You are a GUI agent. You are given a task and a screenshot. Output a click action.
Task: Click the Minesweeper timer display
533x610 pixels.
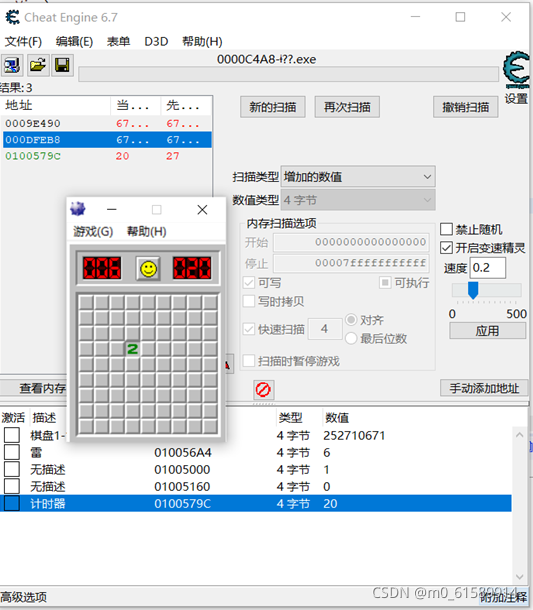tap(192, 268)
